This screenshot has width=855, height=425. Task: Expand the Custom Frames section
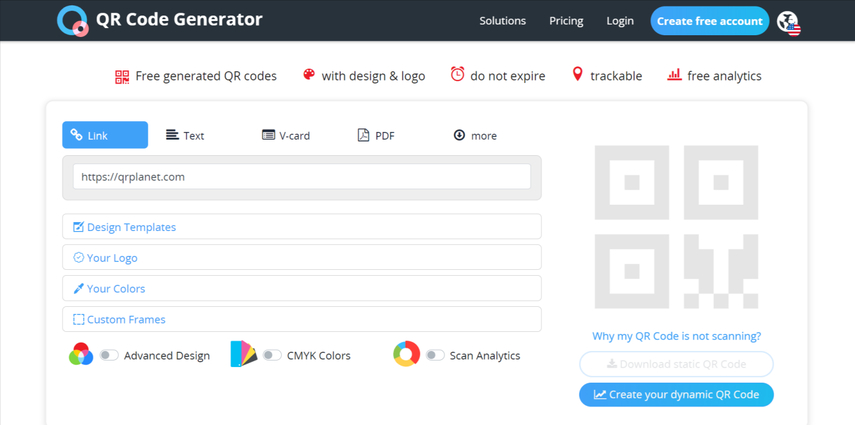(302, 319)
